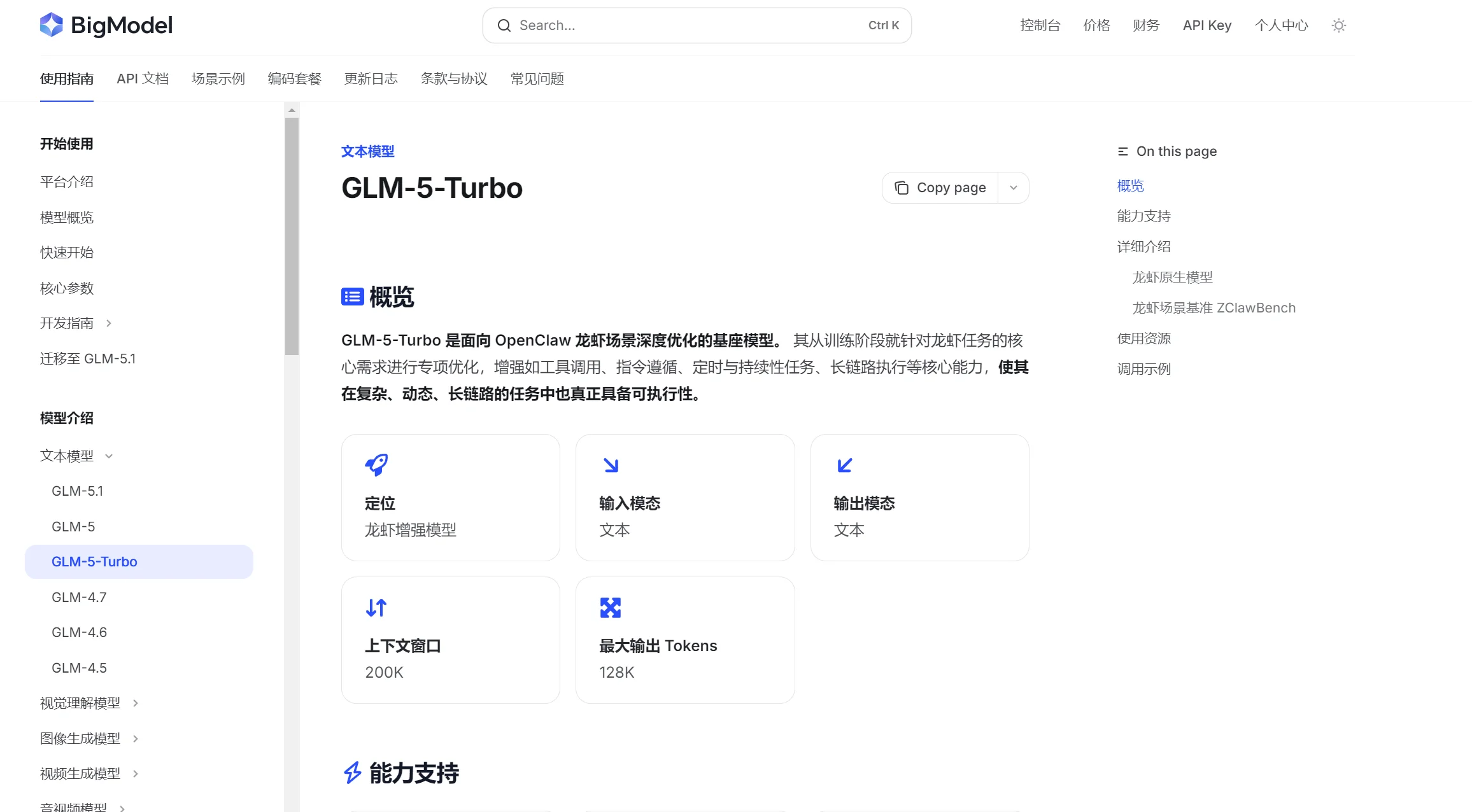Viewport: 1472px width, 812px height.
Task: Go to 控制台 in top navigation
Action: (x=1040, y=25)
